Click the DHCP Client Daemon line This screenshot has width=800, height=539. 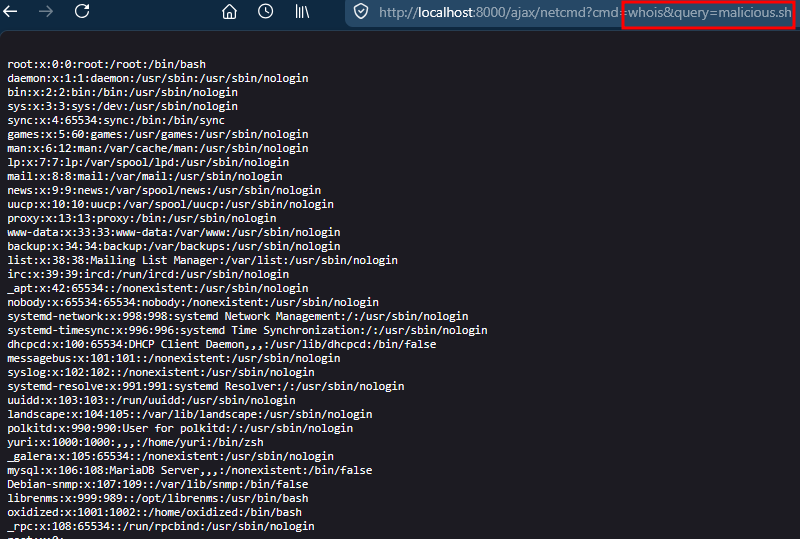click(222, 344)
